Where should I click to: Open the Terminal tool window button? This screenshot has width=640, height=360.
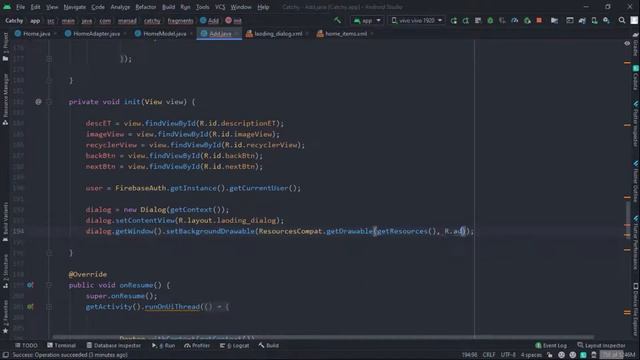(x=61, y=345)
